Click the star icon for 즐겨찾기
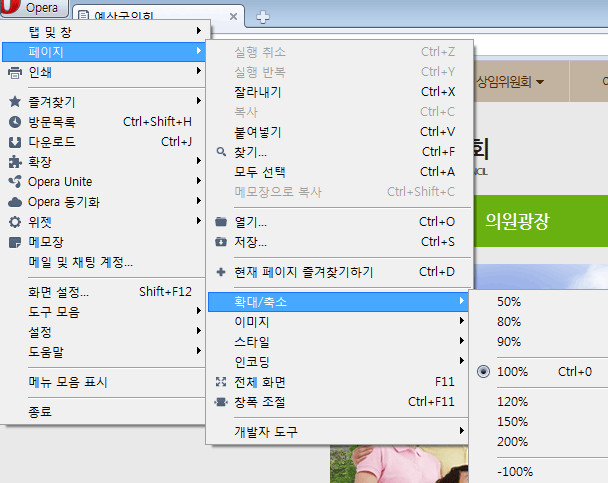This screenshot has width=608, height=483. pyautogui.click(x=14, y=102)
